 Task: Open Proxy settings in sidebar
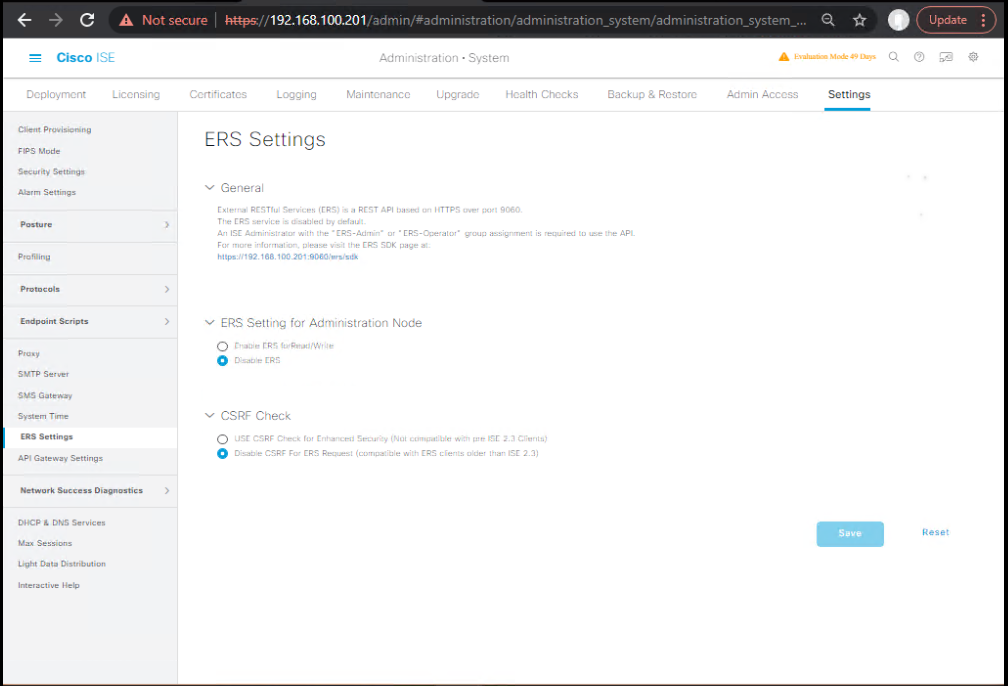click(29, 354)
